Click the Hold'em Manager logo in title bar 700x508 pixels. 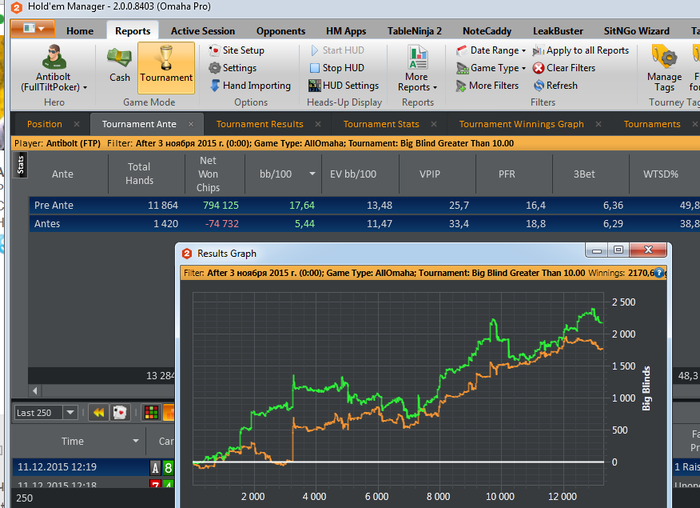tap(16, 7)
